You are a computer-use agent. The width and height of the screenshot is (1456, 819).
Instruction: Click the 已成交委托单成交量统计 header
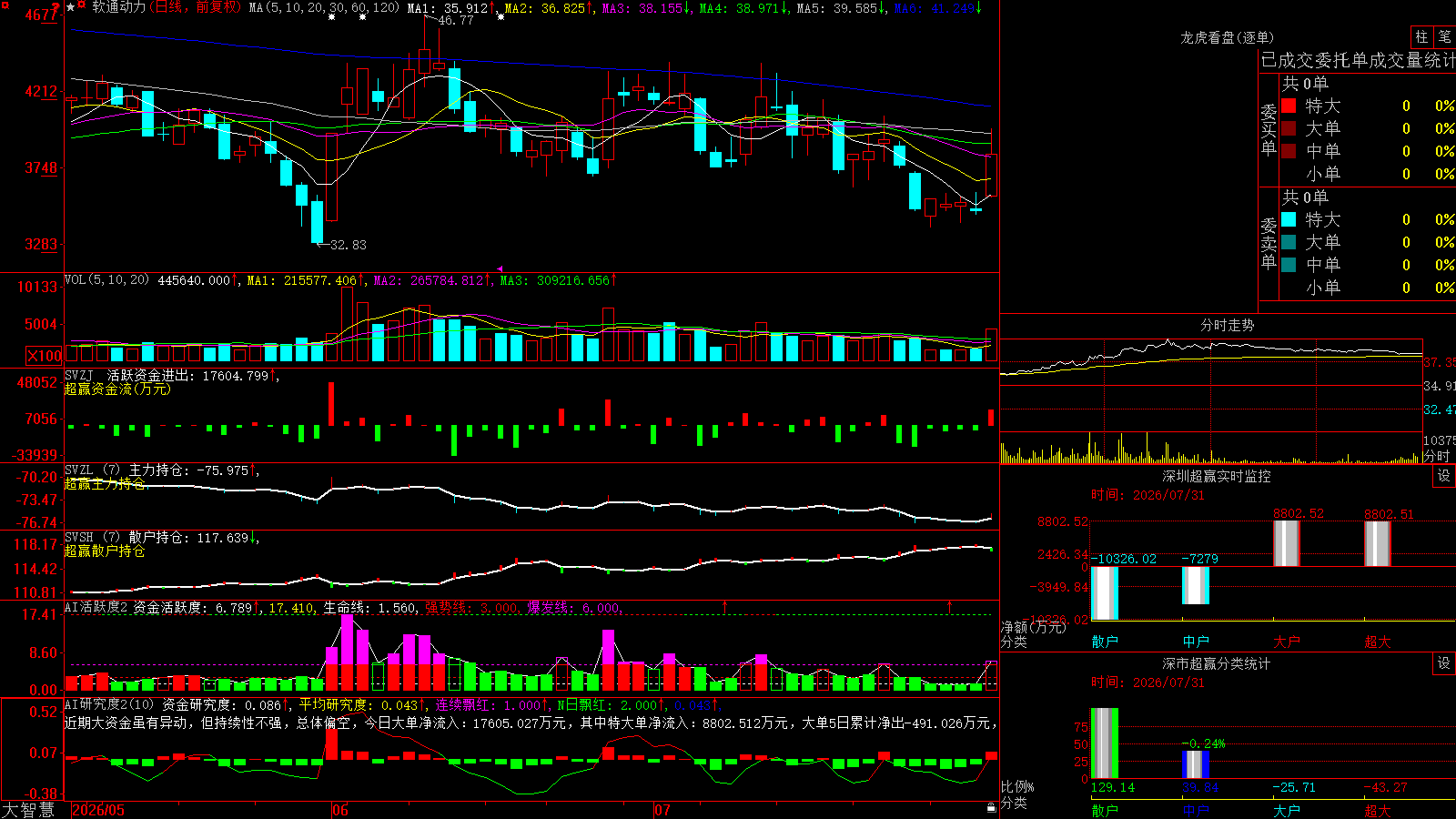1358,60
